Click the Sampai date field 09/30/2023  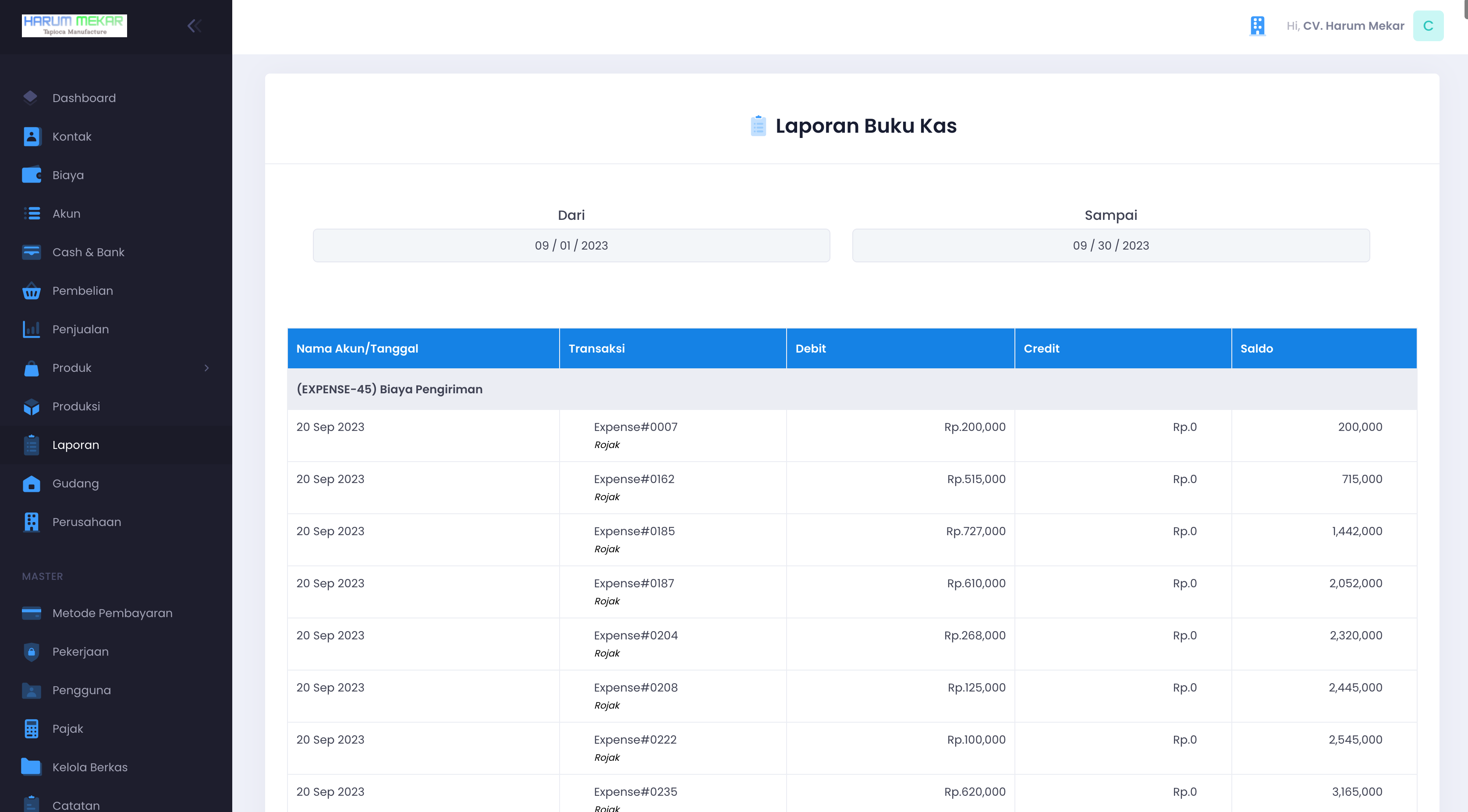coord(1111,245)
